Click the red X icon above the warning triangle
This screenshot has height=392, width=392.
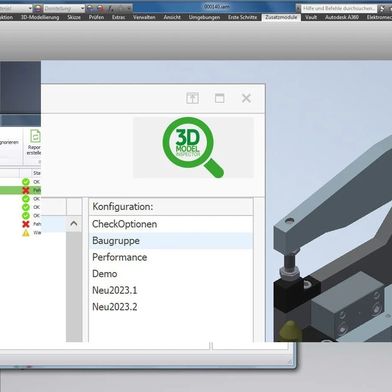click(26, 224)
